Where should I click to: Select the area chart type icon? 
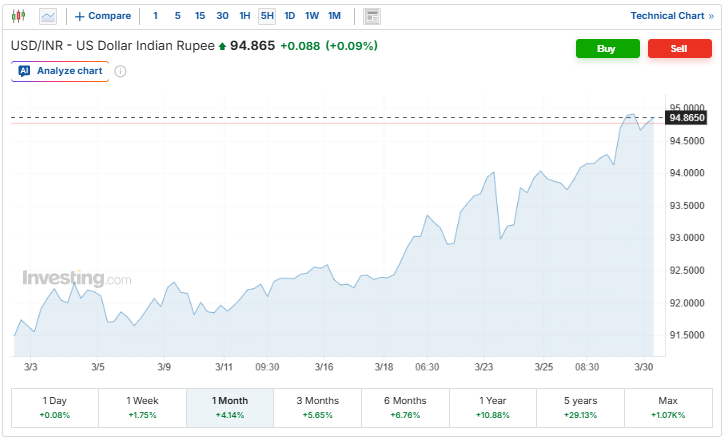click(x=48, y=16)
